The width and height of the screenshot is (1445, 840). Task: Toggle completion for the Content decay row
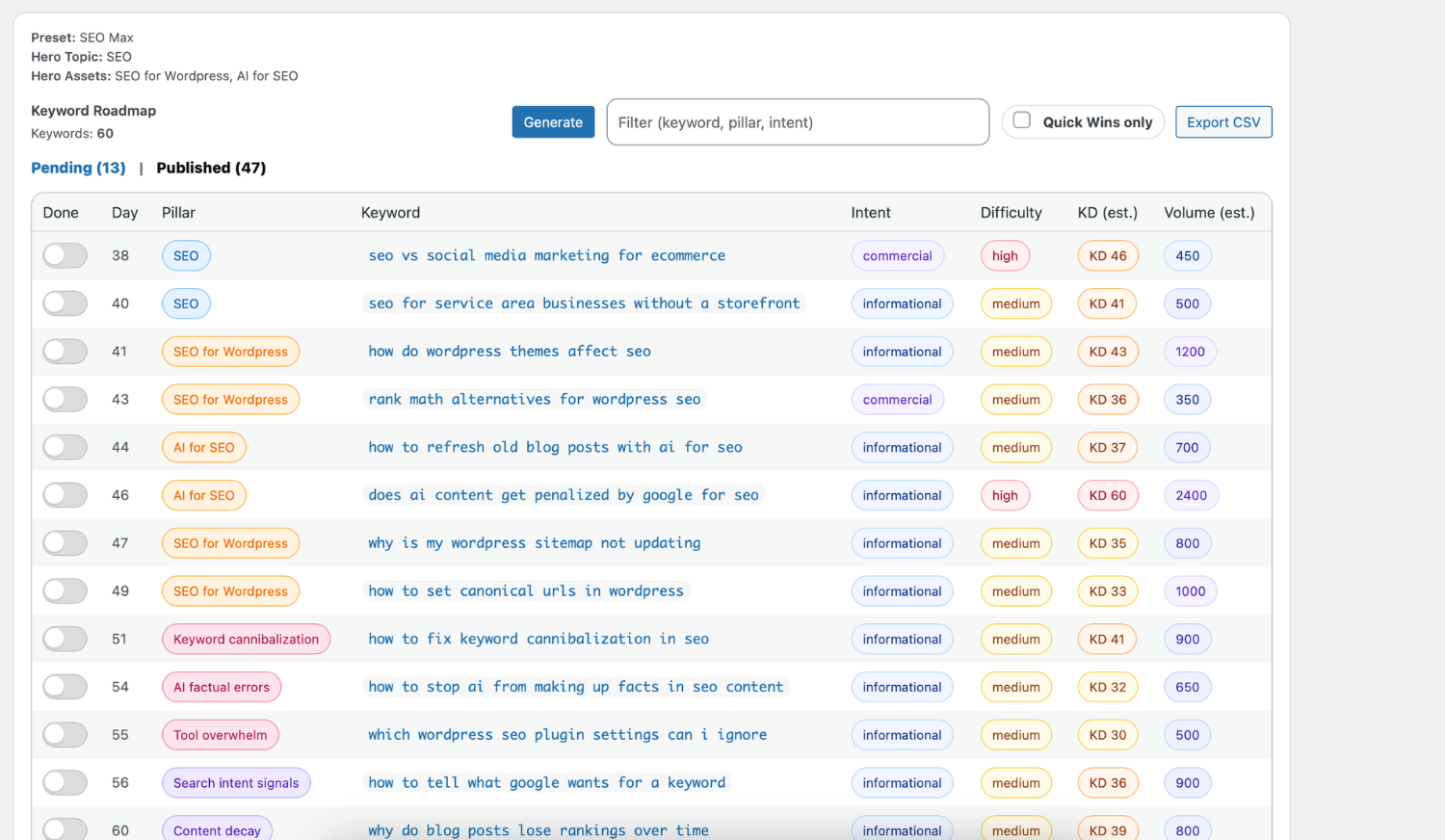click(65, 828)
